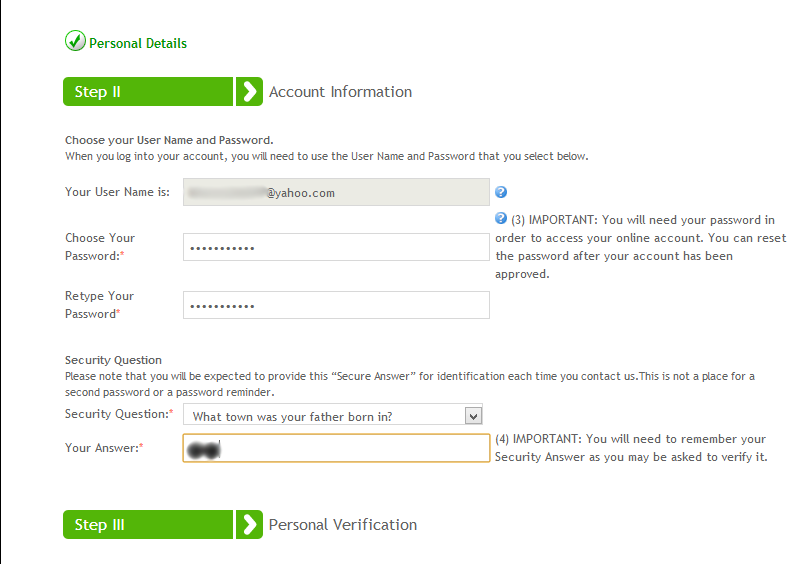Image resolution: width=793 pixels, height=564 pixels.
Task: Click the 'Retype Your Password' label
Action: 99,305
